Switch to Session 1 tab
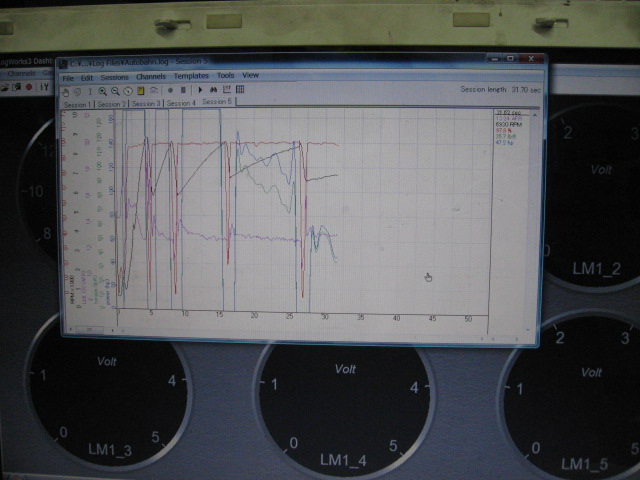 [77, 104]
